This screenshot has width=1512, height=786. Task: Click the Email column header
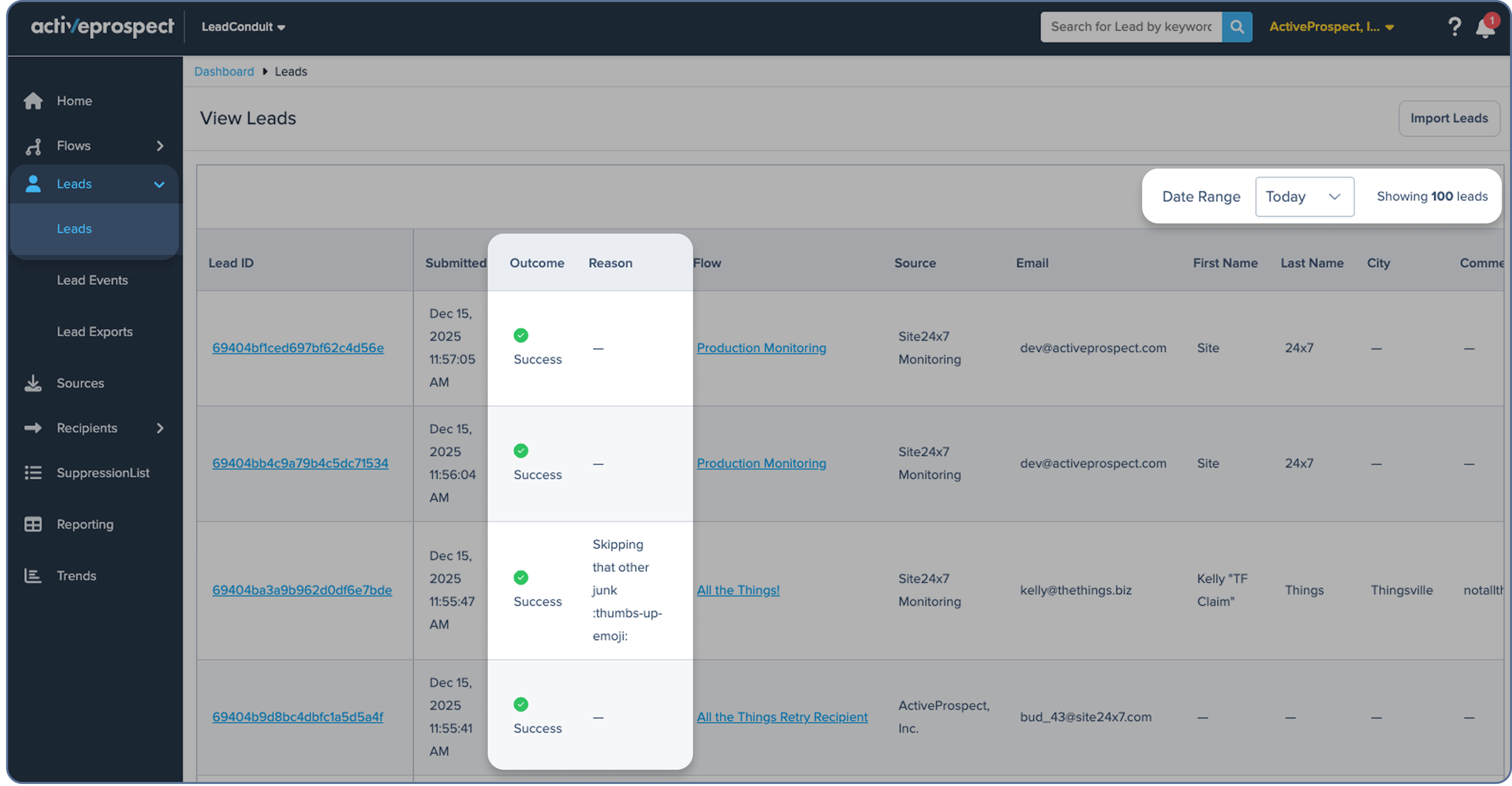click(x=1032, y=263)
